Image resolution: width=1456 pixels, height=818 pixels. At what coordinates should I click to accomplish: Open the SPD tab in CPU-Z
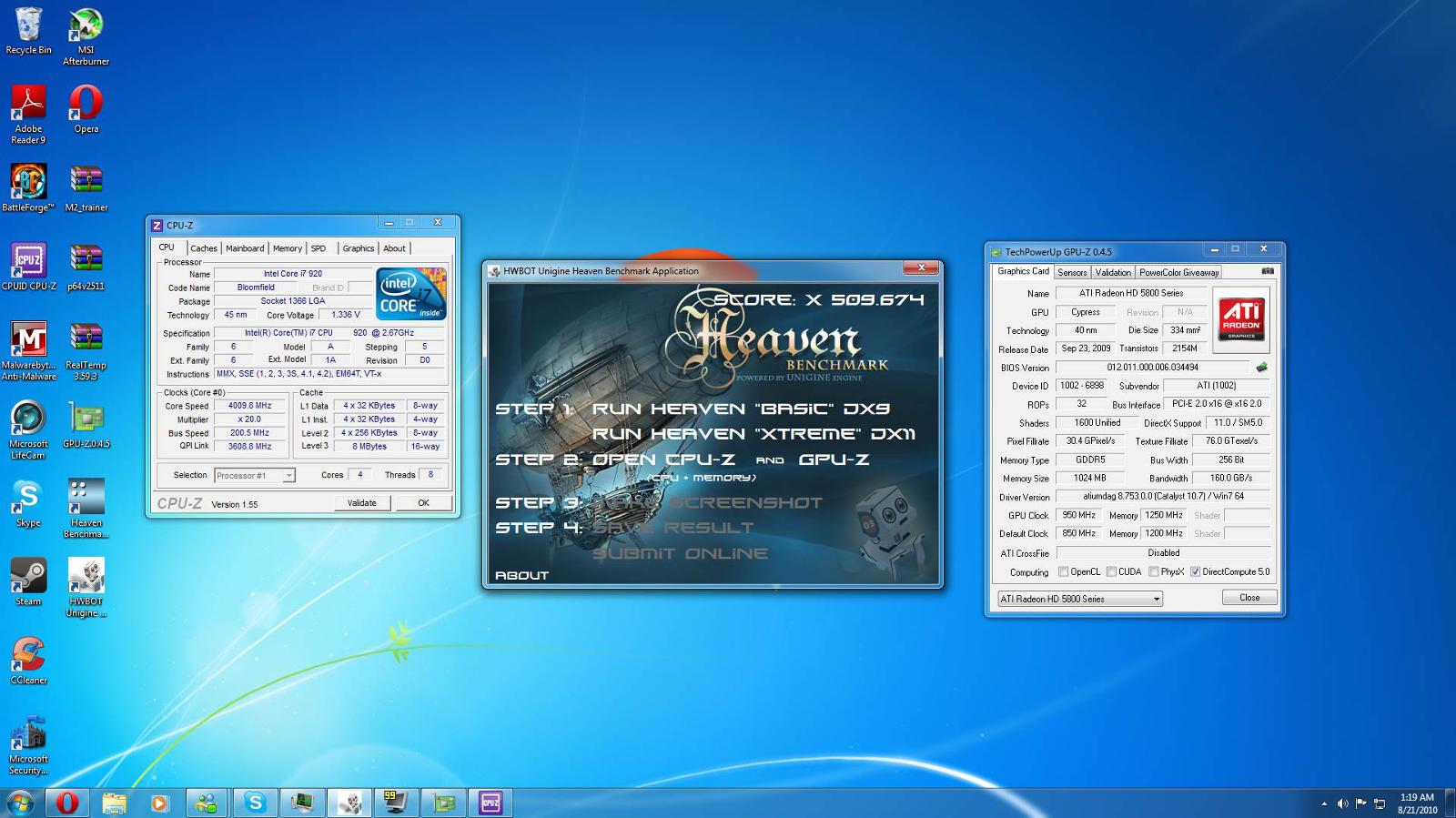318,248
